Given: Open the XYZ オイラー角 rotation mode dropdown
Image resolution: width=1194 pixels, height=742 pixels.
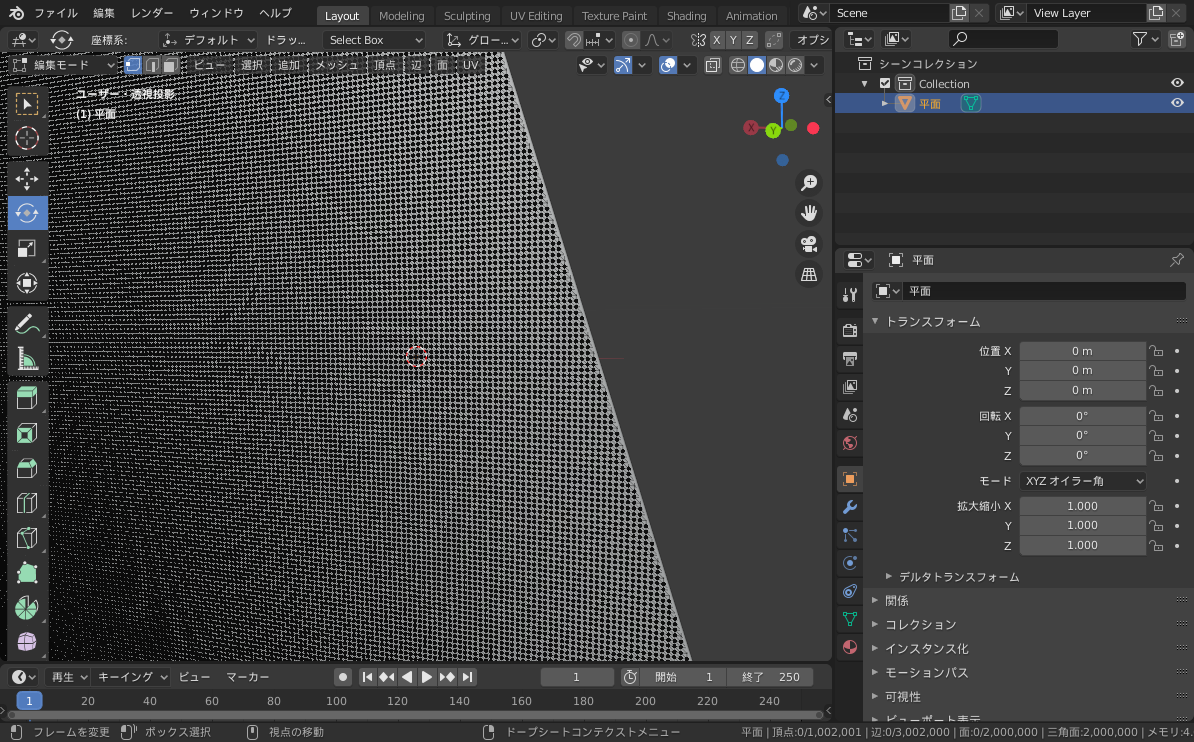Looking at the screenshot, I should coord(1082,481).
